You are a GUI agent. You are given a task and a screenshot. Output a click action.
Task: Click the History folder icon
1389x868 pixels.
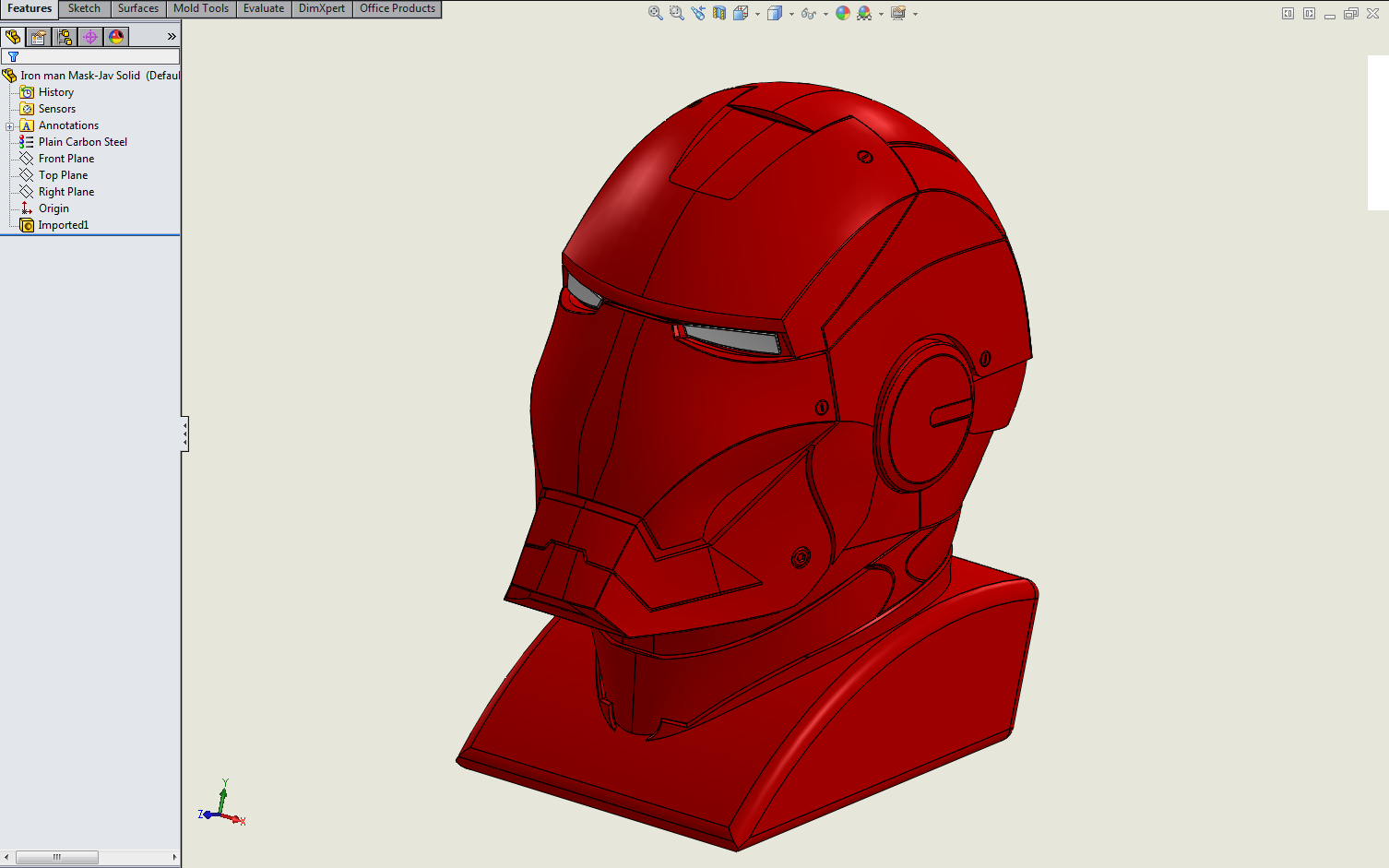(x=27, y=92)
